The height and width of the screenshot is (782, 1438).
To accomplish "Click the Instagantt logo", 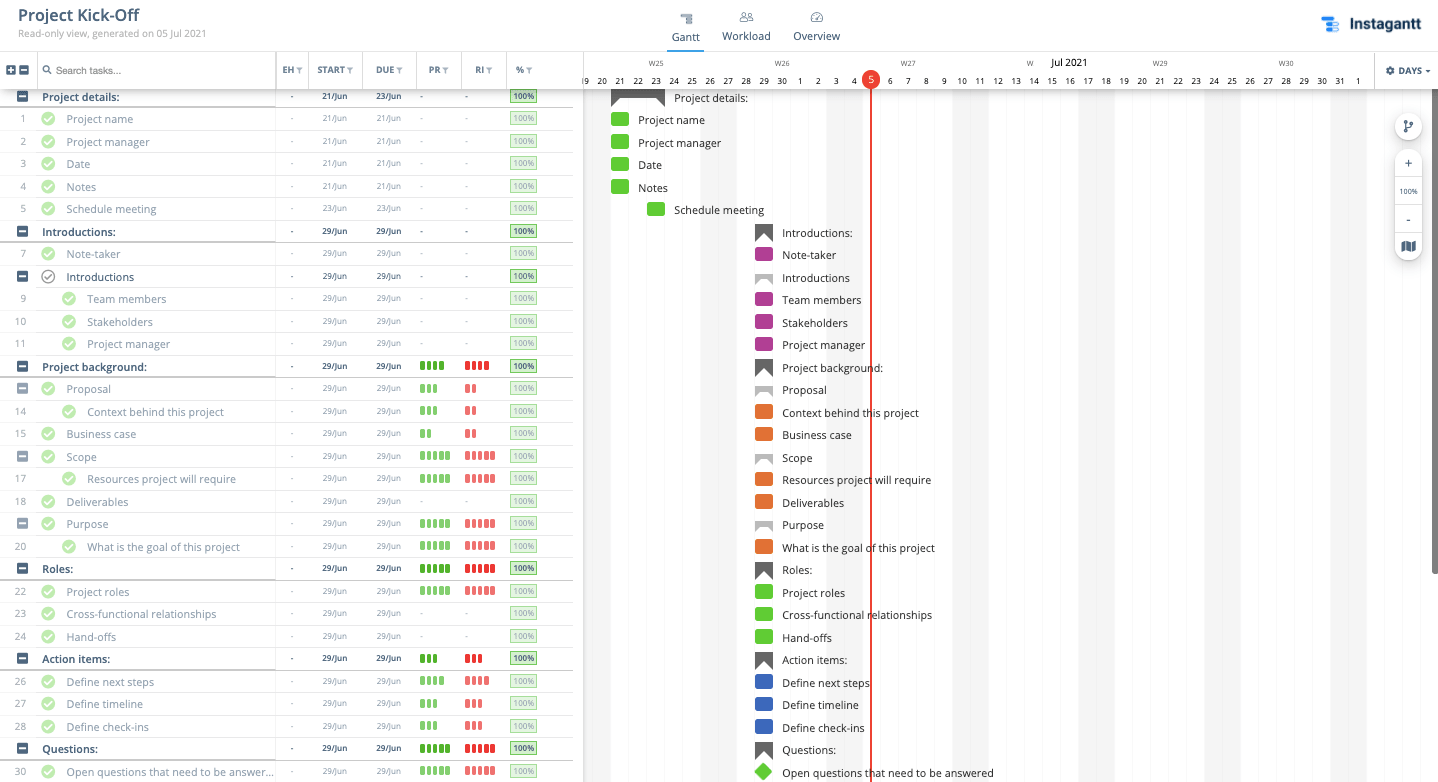I will [x=1370, y=25].
